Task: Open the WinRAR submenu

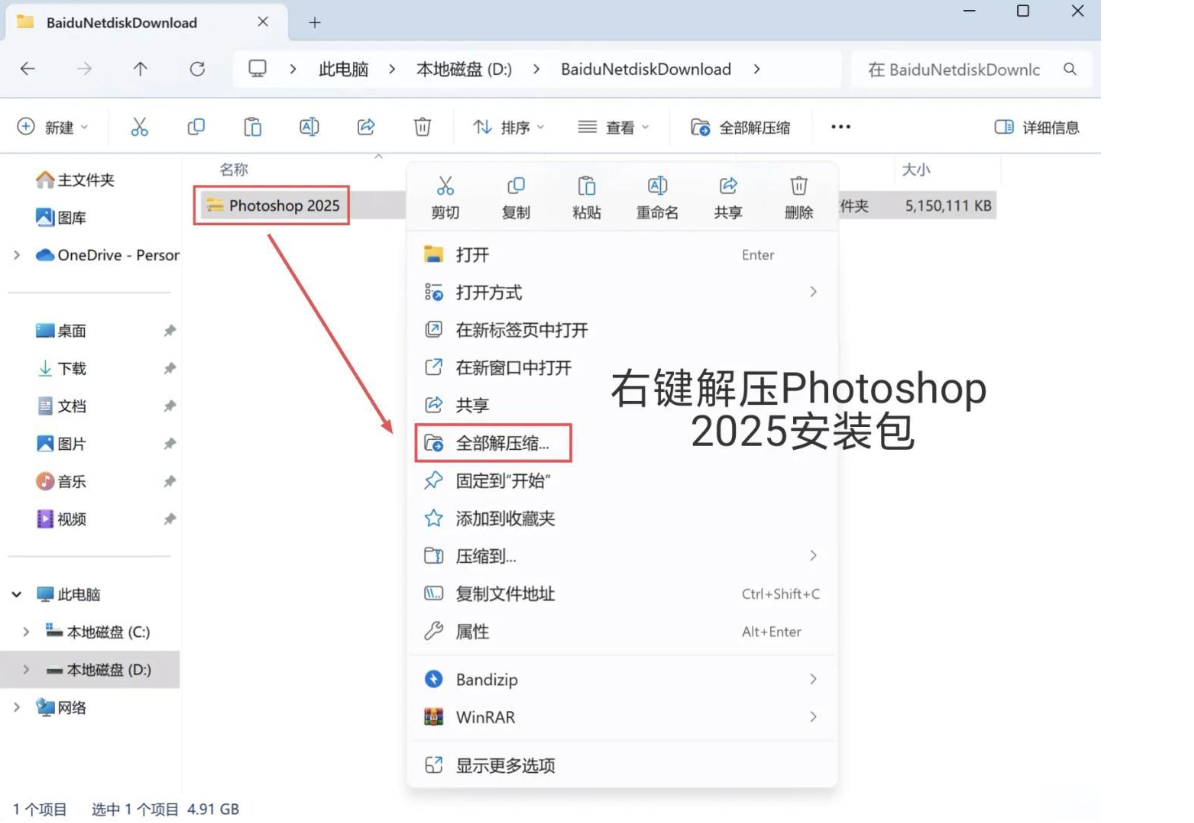Action: tap(622, 717)
